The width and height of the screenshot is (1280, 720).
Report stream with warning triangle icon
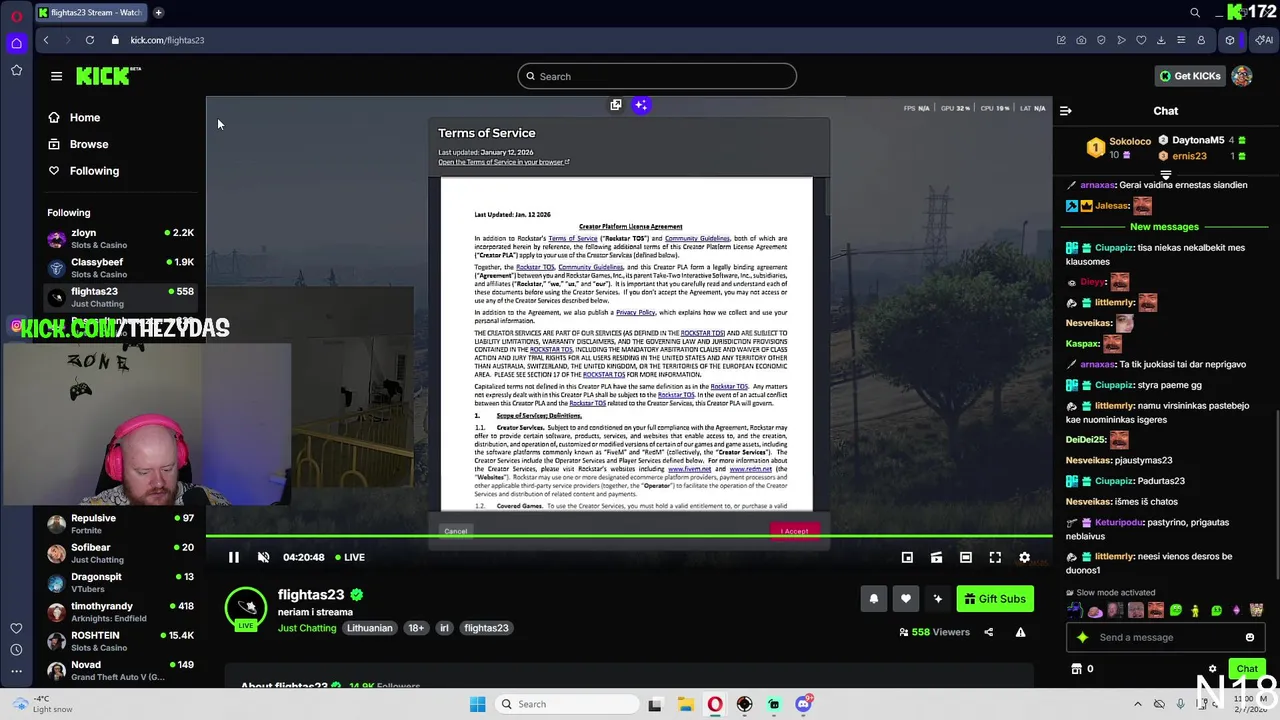pos(1020,632)
